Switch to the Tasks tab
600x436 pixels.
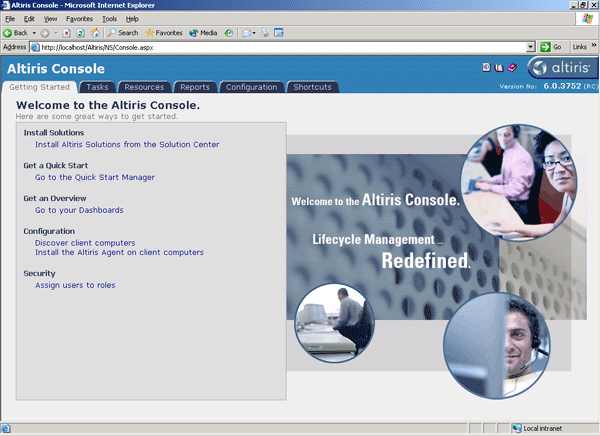(97, 87)
